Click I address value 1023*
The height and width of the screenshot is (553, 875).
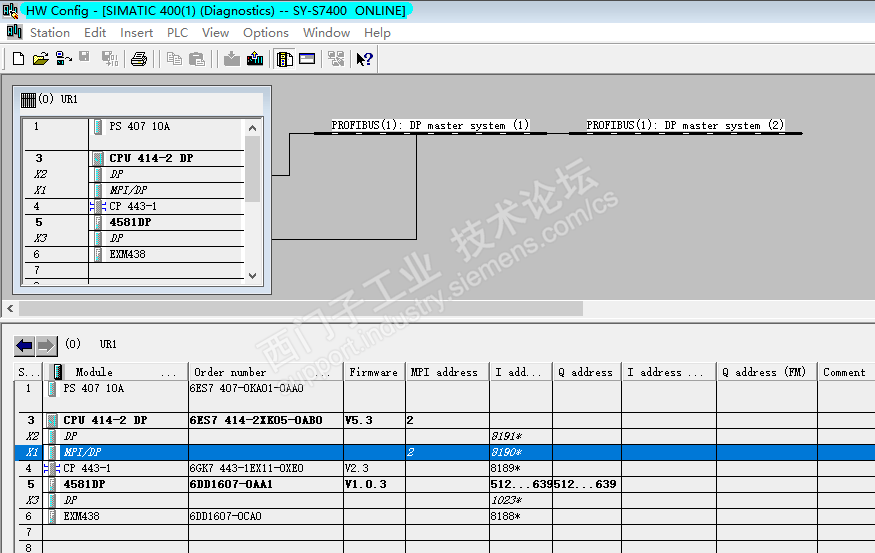506,501
